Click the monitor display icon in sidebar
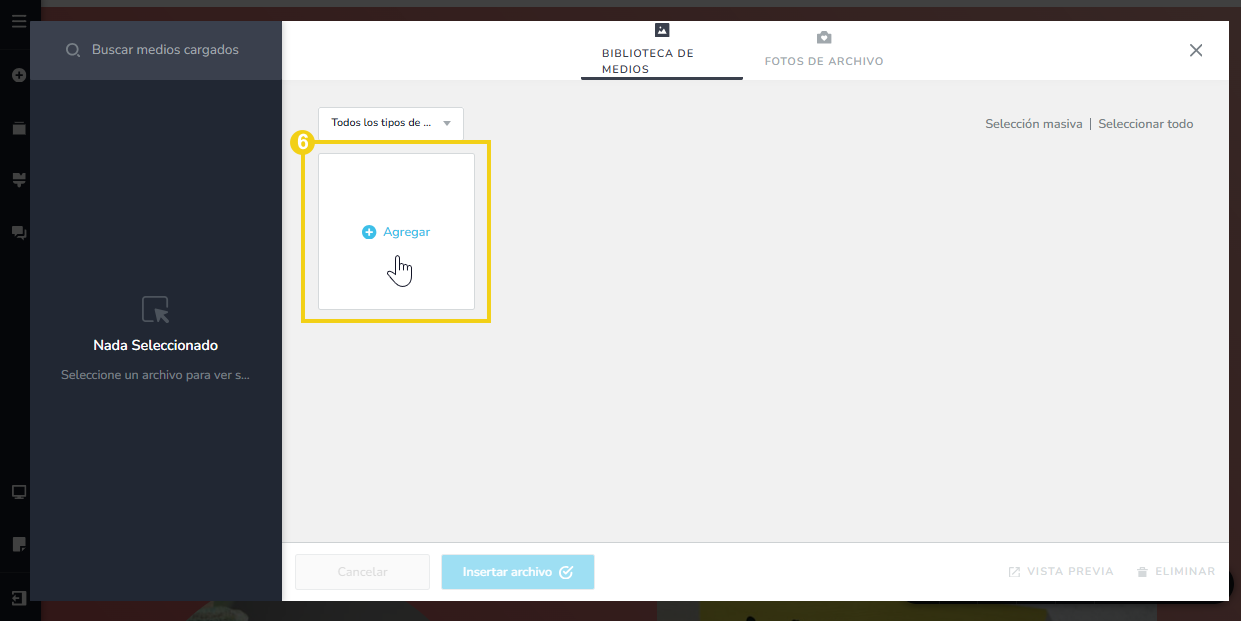This screenshot has height=621, width=1241. (18, 492)
